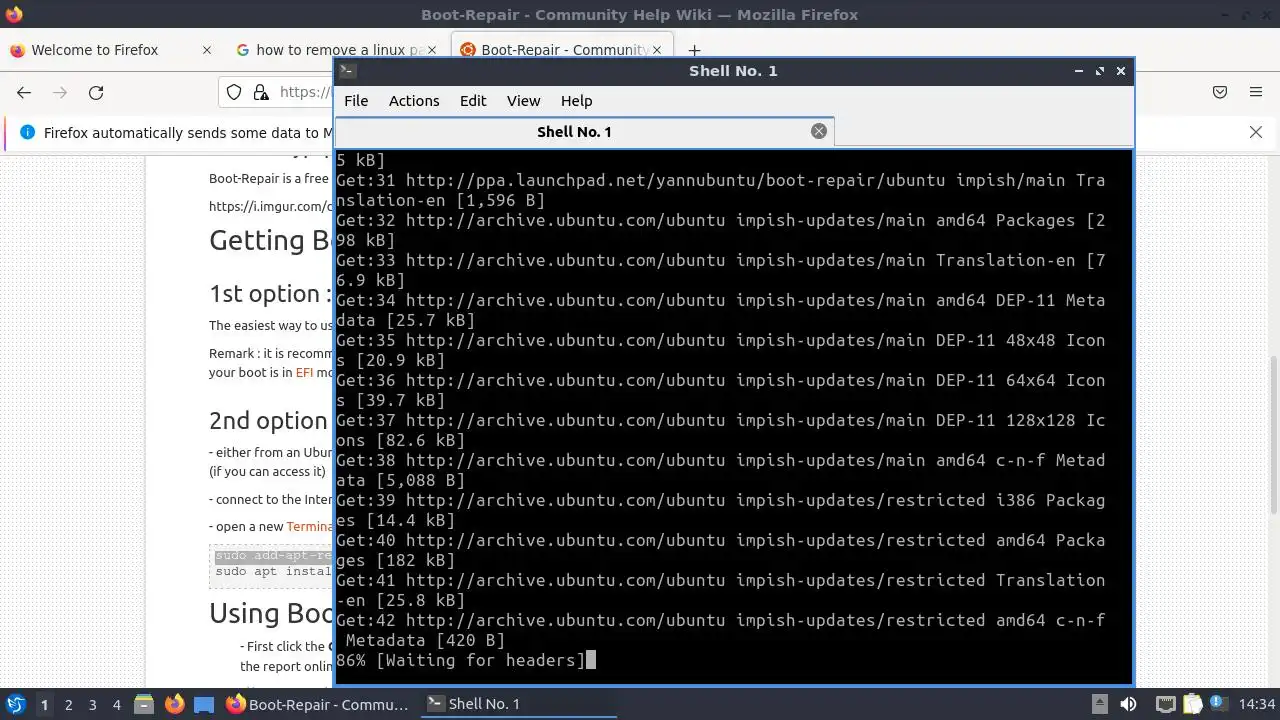
Task: Open a new Firefox tab
Action: [694, 50]
